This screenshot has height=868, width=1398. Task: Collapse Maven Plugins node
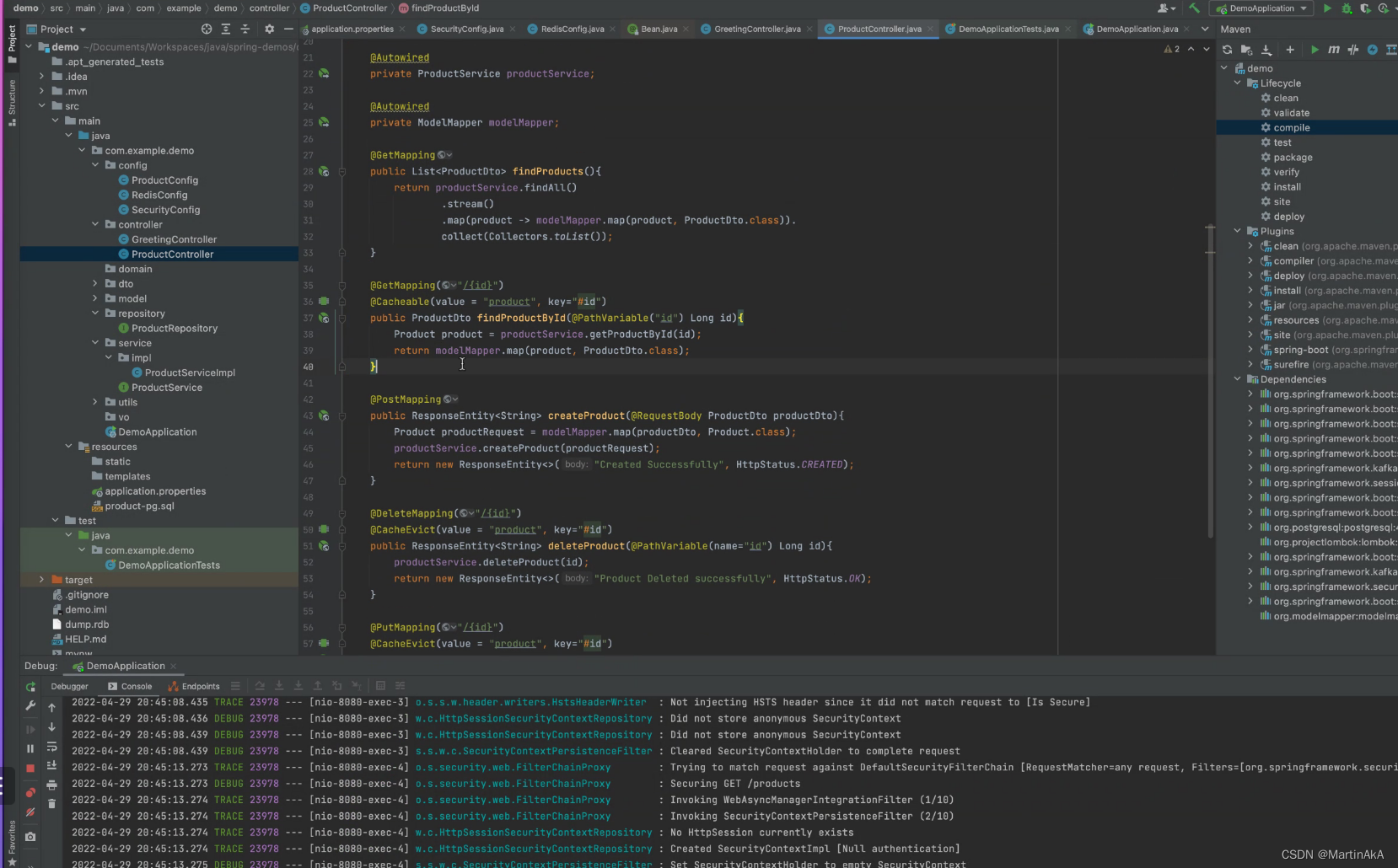click(1238, 231)
